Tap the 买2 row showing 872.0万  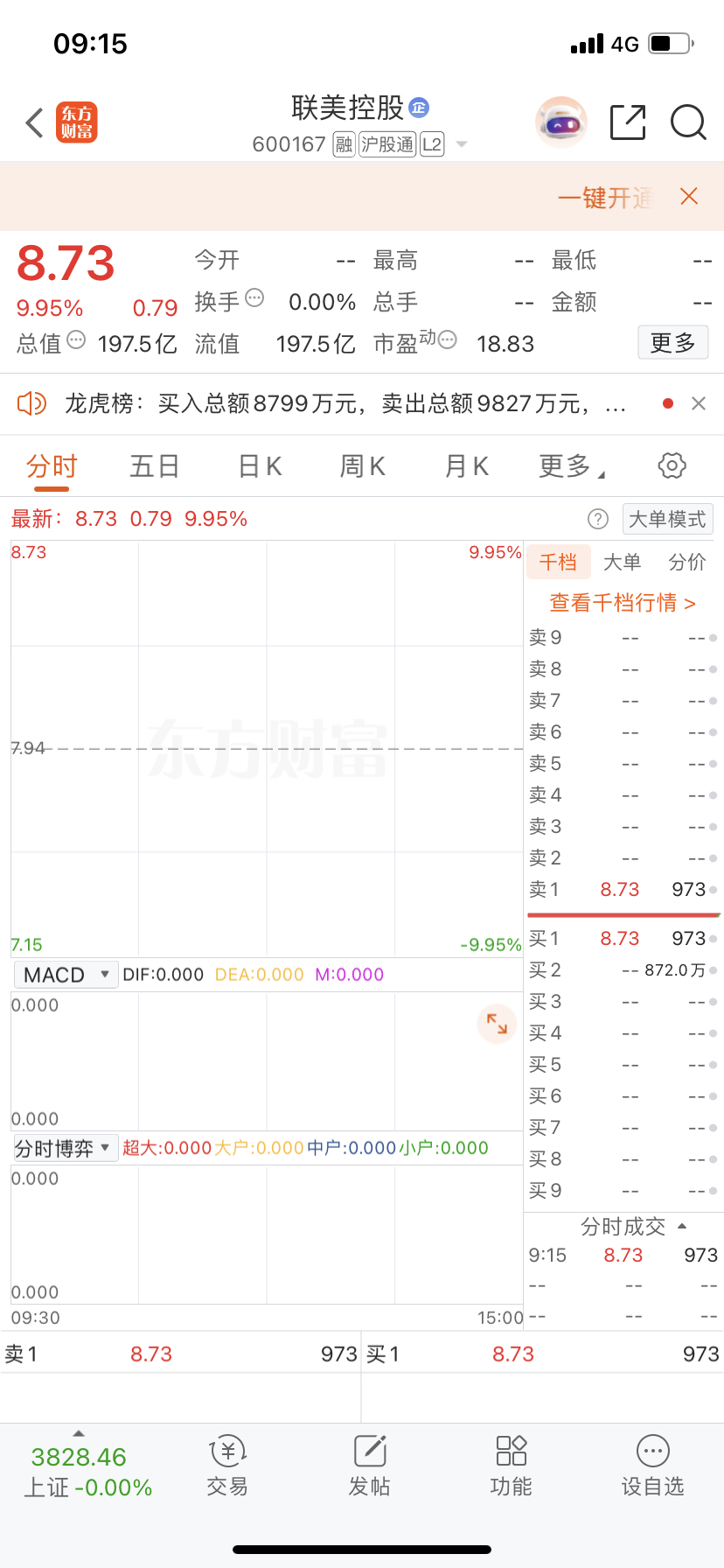click(623, 970)
